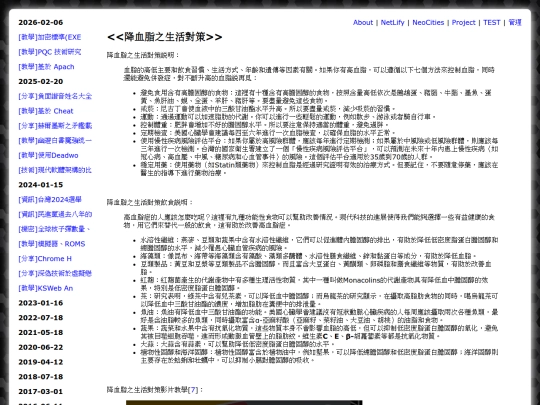Go to the NeoCities navigation link
540x405 pixels.
click(x=428, y=22)
